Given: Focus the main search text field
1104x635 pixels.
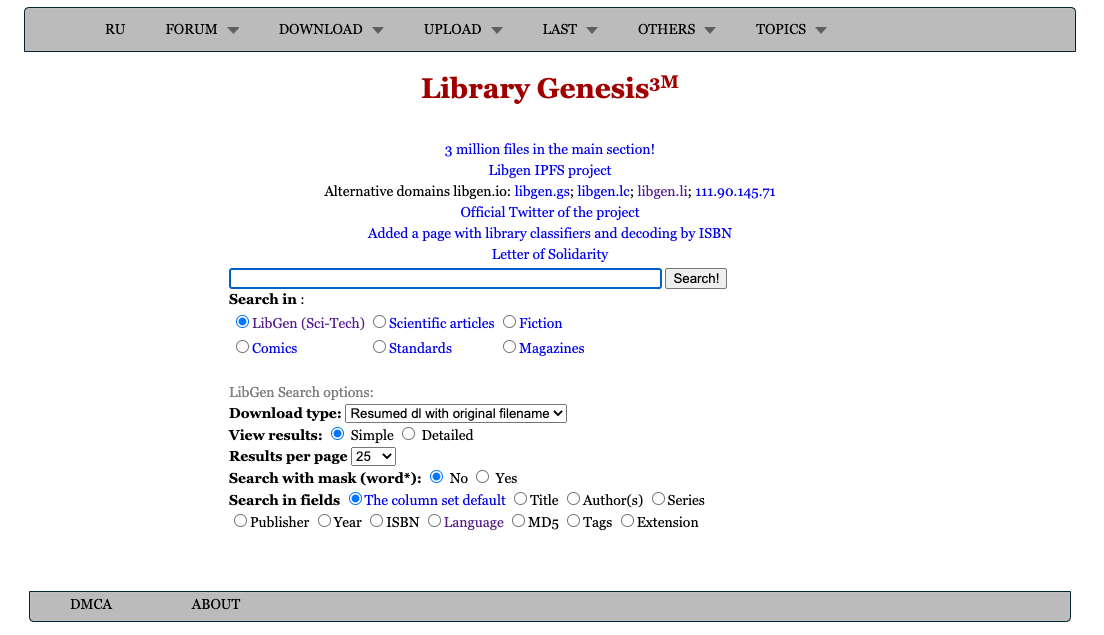Looking at the screenshot, I should [445, 279].
